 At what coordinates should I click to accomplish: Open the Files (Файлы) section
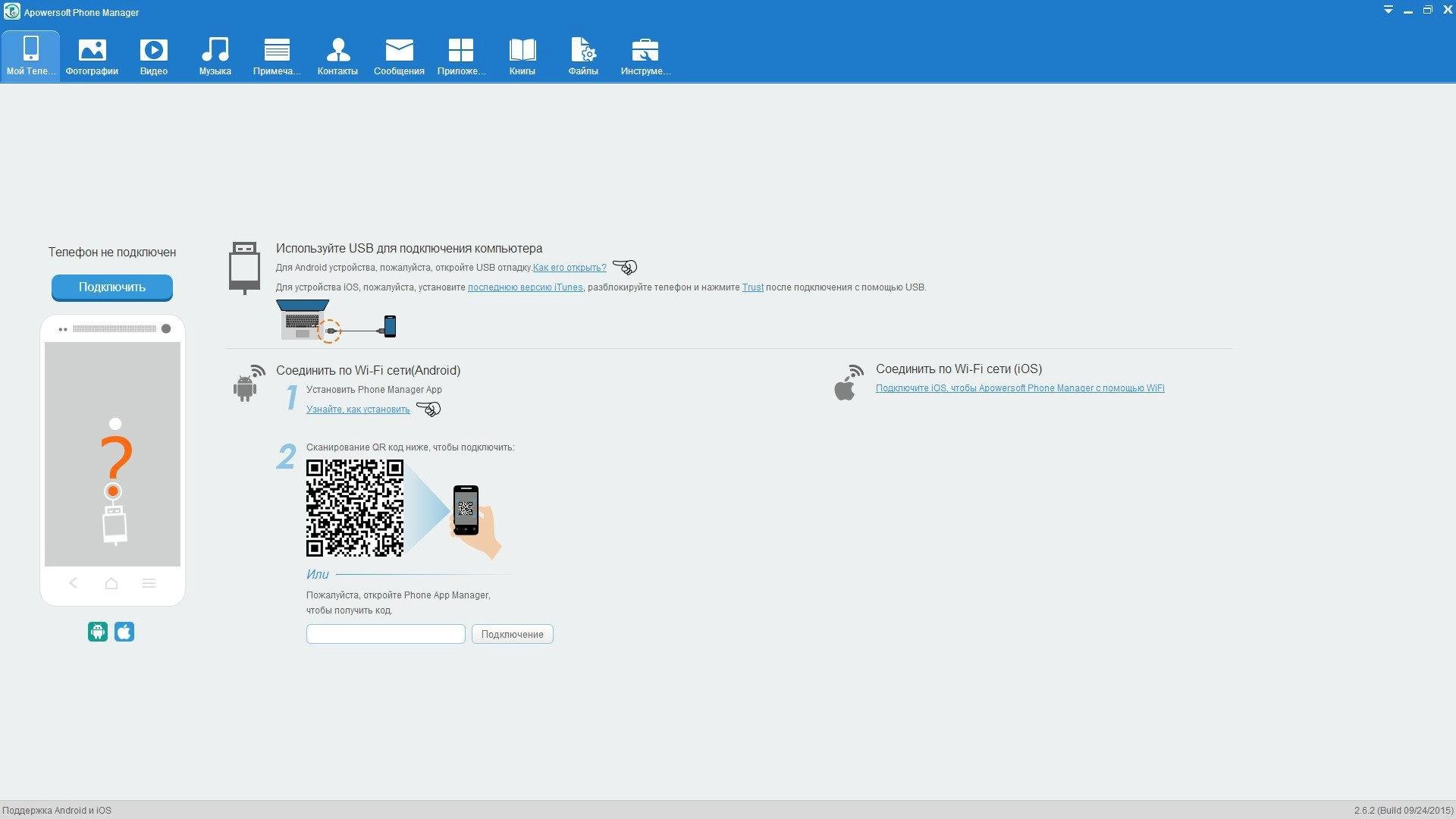(x=583, y=56)
